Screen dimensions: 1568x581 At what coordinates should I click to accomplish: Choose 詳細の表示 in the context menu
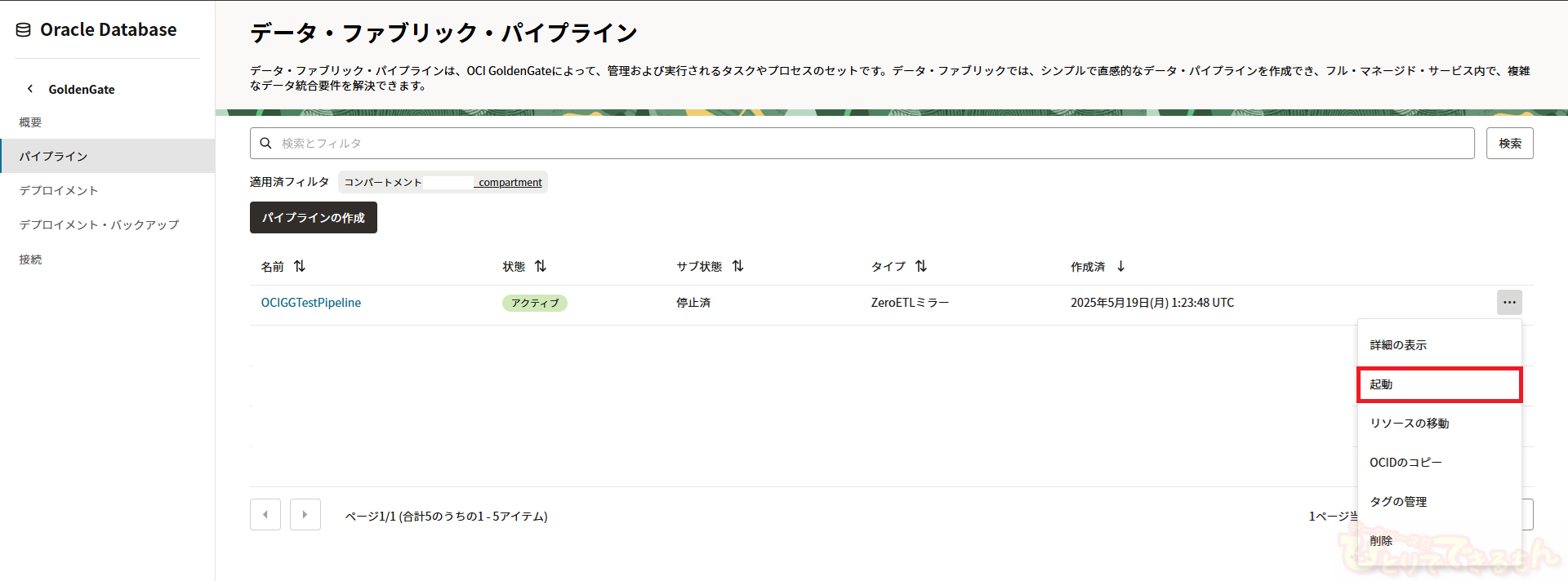tap(1439, 345)
